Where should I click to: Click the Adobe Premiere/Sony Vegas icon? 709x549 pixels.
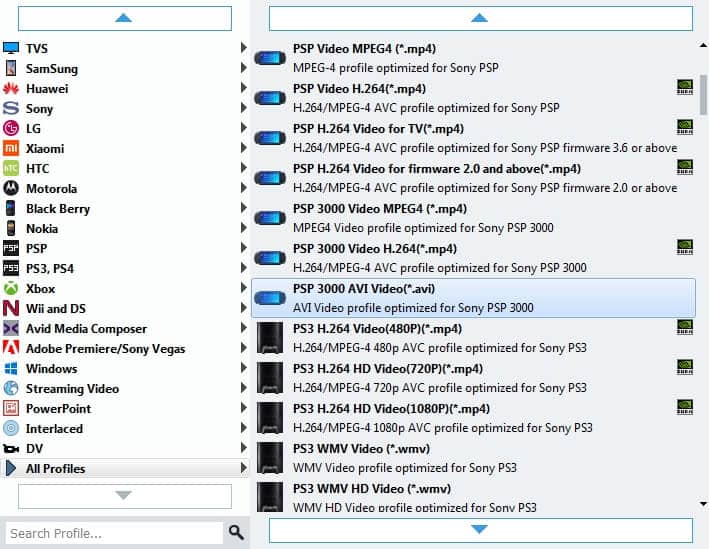11,349
